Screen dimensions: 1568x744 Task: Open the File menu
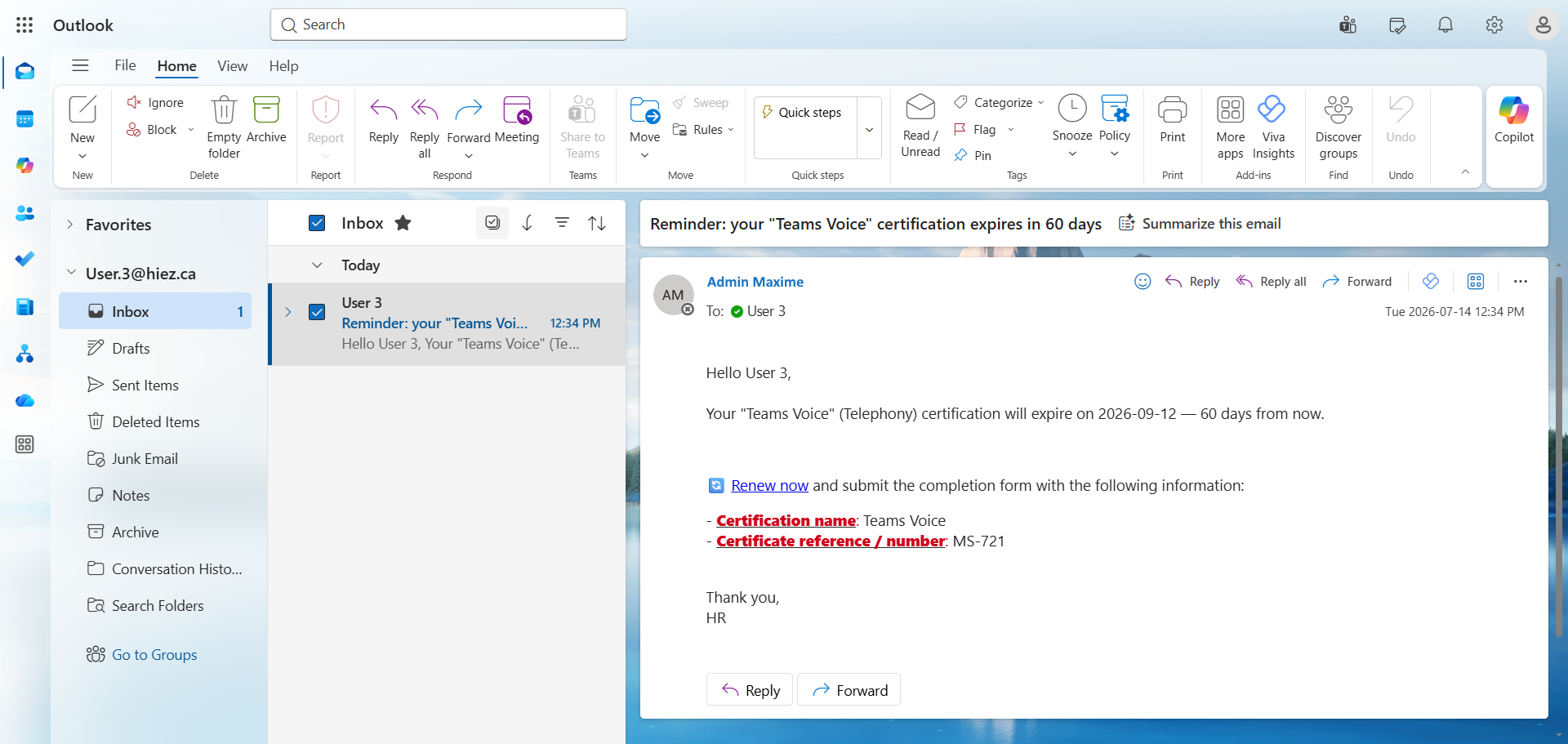[125, 65]
